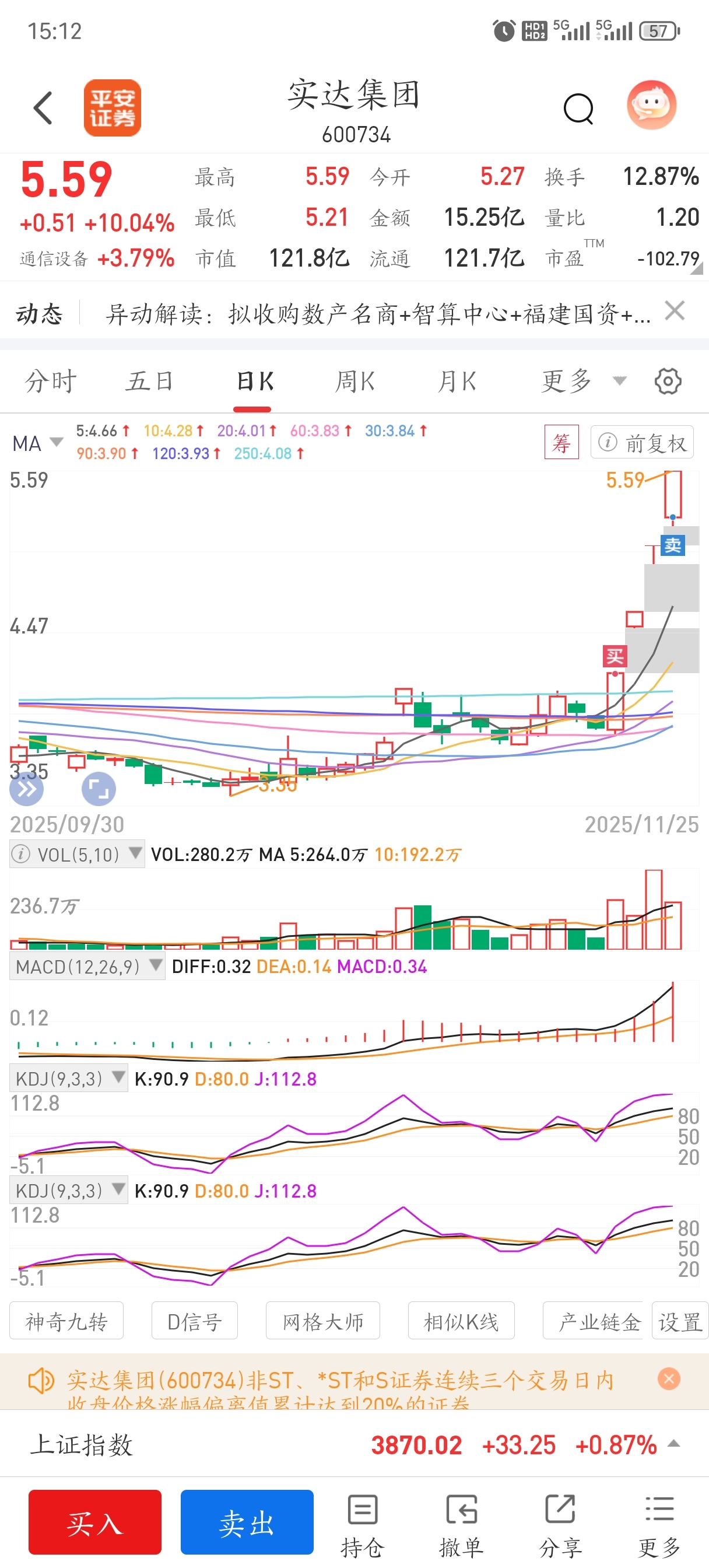Tap the 上证指数 index row

point(354,1444)
